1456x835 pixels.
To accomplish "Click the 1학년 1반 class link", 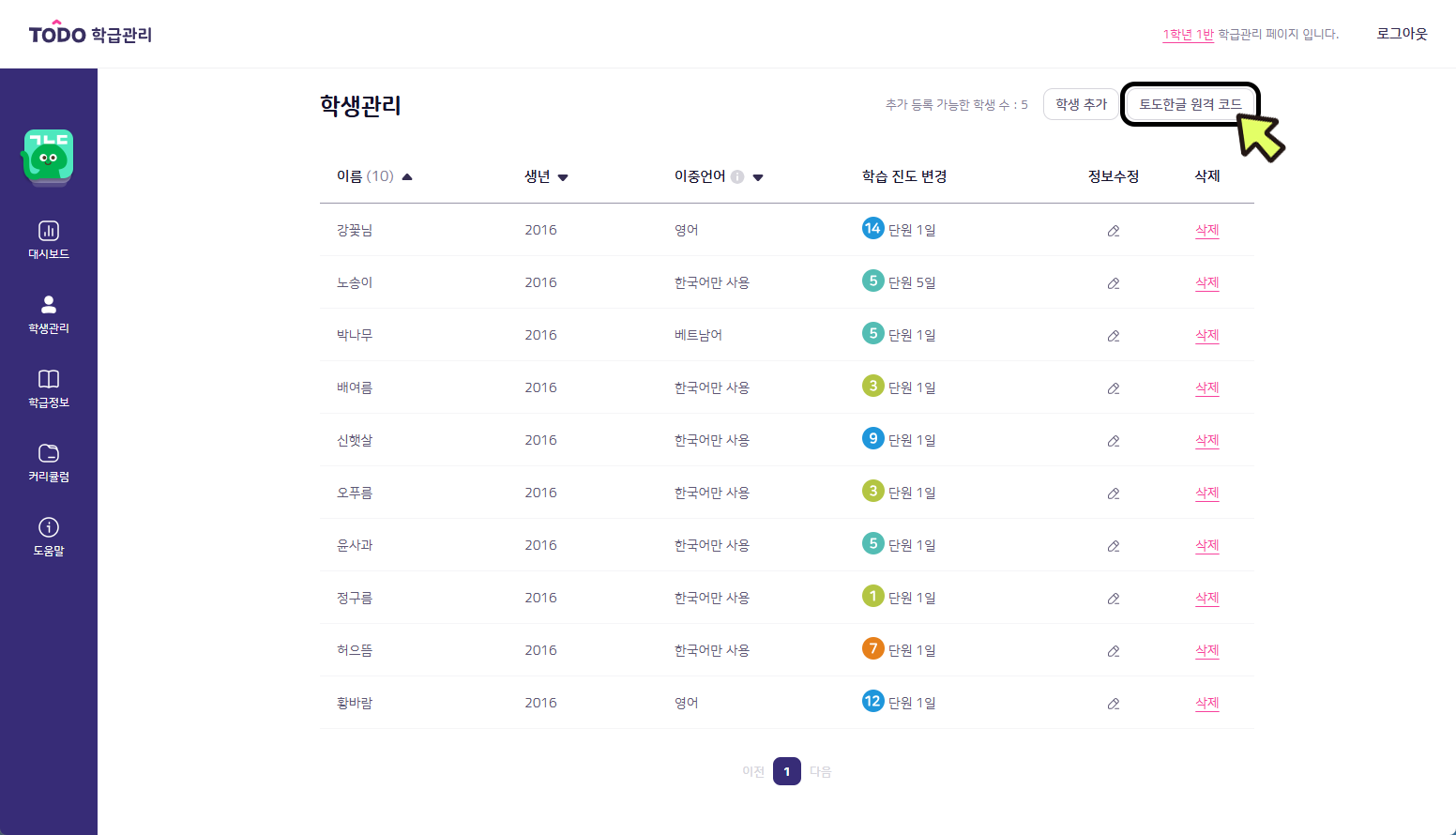I will (x=1188, y=35).
